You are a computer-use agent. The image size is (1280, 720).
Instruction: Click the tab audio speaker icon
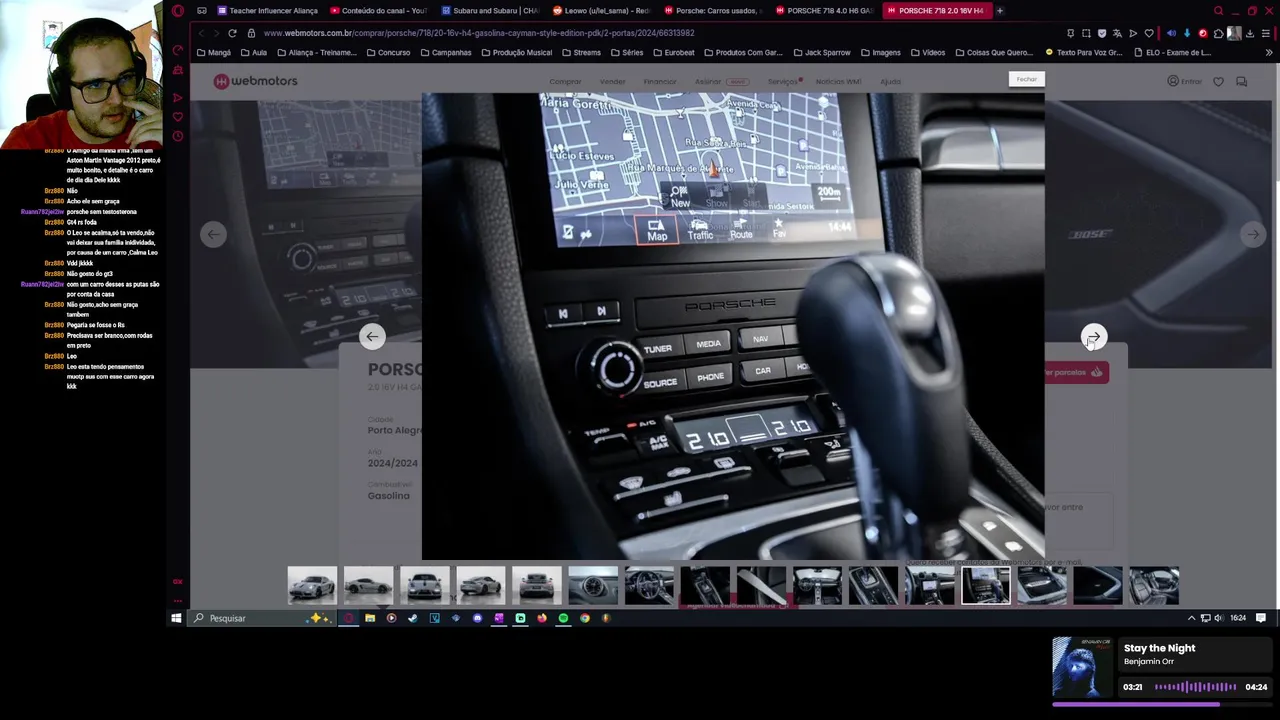[1171, 33]
